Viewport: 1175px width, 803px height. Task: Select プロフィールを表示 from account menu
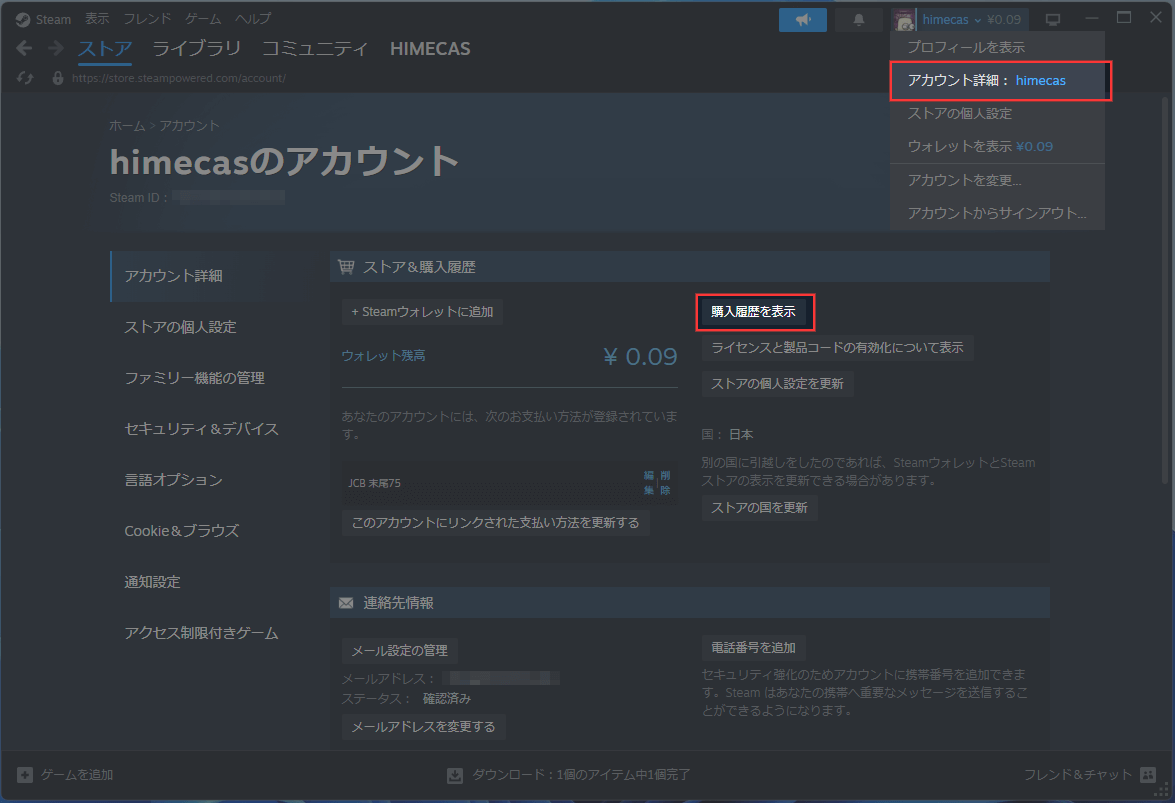click(997, 47)
